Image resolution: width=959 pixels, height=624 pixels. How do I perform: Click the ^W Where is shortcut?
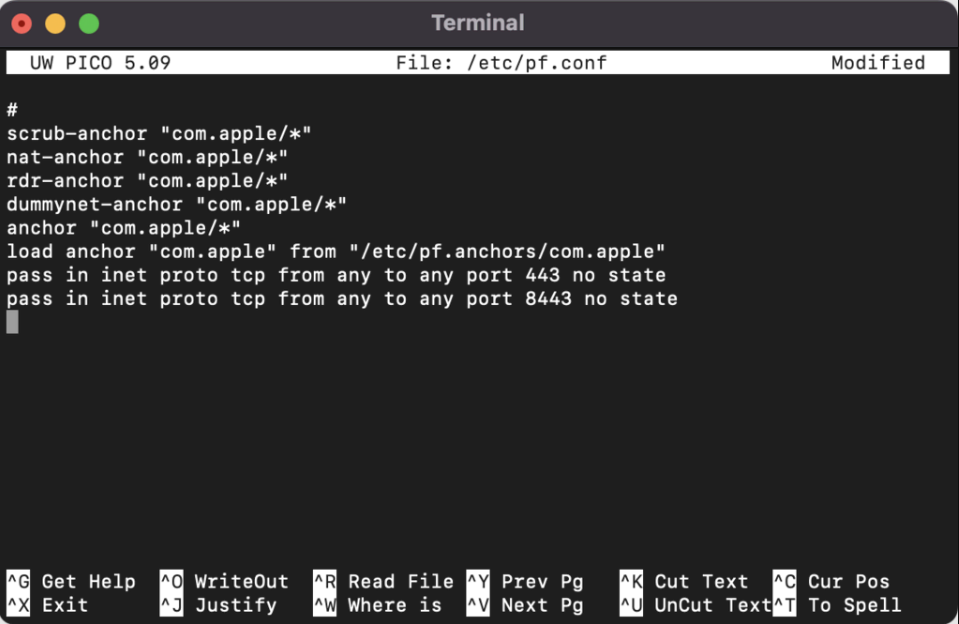coord(380,605)
